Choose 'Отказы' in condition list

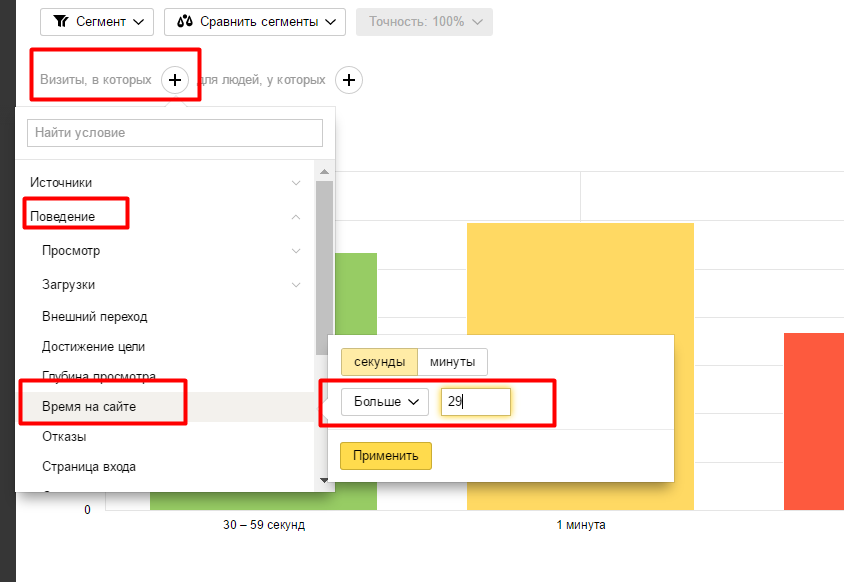(x=64, y=437)
